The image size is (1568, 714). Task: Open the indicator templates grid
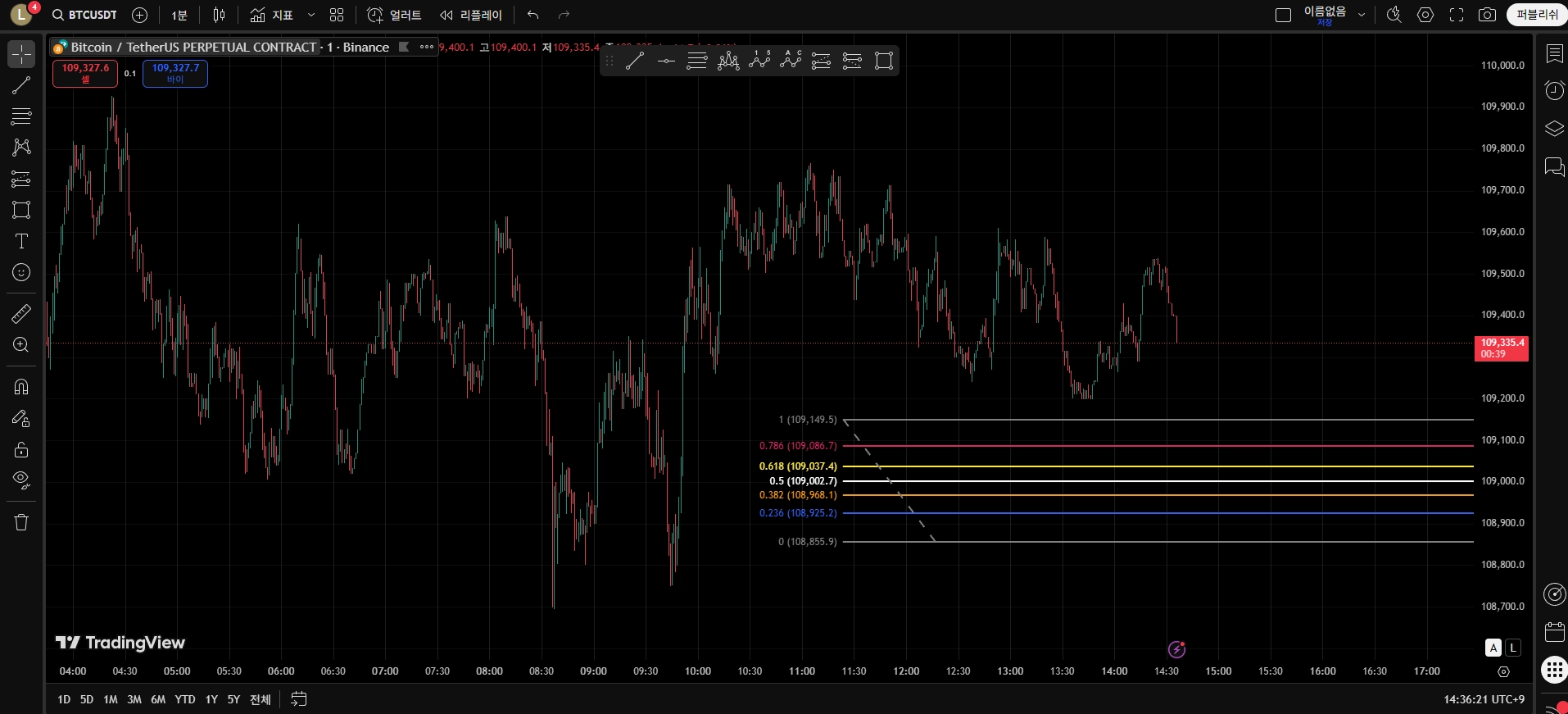(337, 15)
